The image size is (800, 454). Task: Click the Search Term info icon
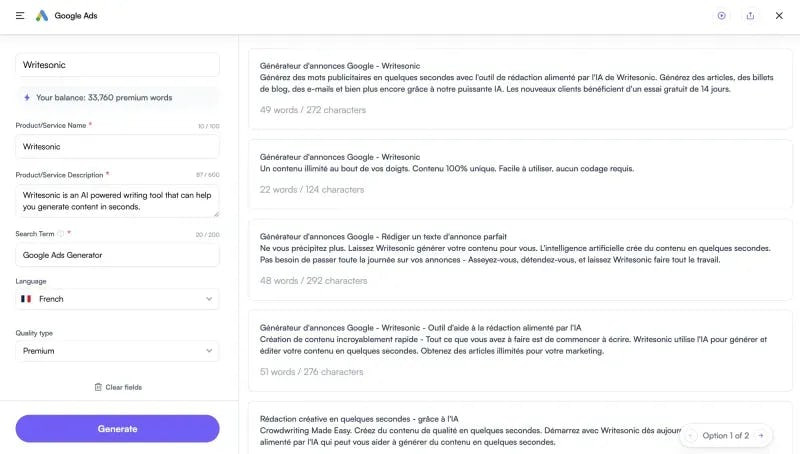pyautogui.click(x=60, y=234)
